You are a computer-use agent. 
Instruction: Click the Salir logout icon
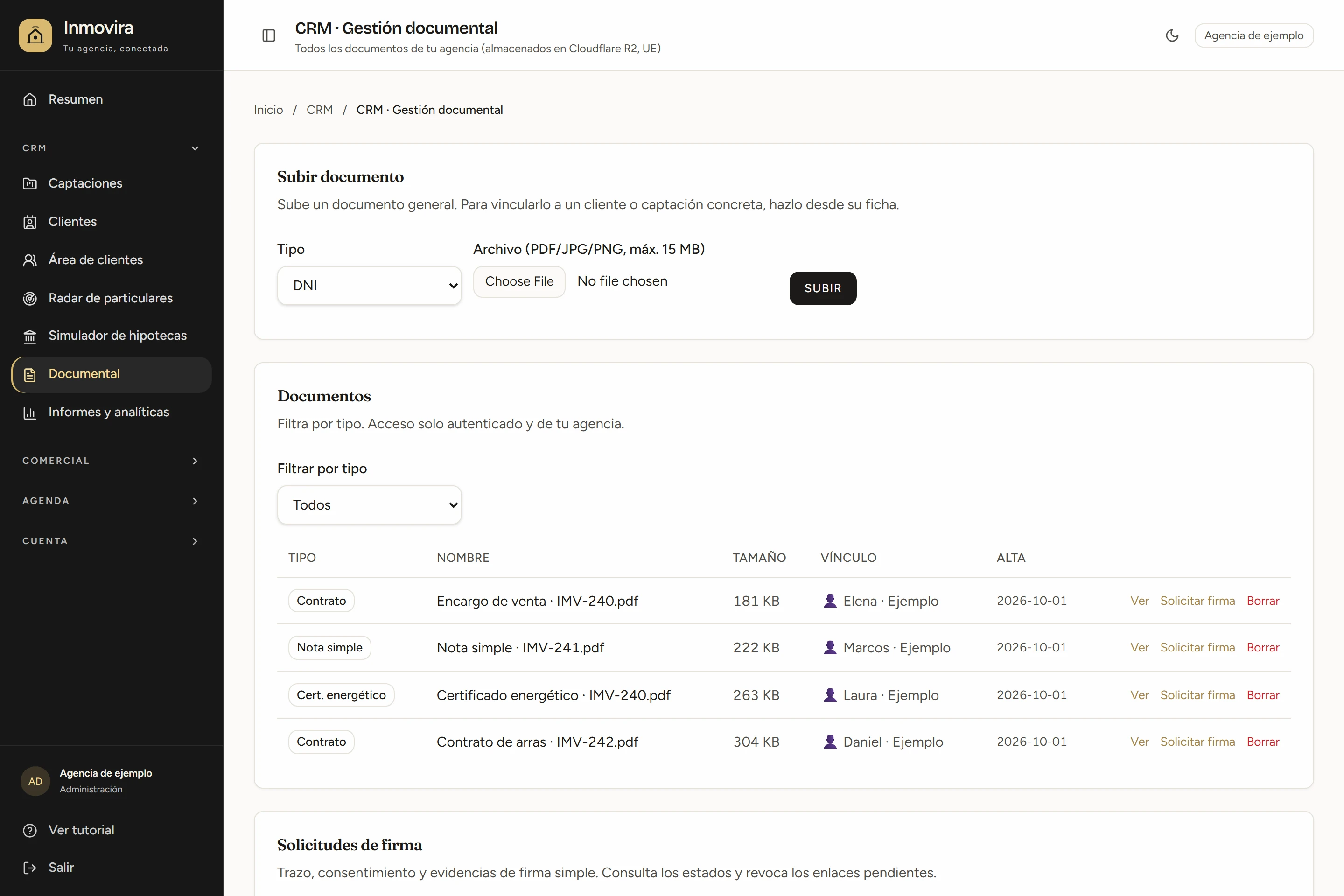pyautogui.click(x=30, y=868)
